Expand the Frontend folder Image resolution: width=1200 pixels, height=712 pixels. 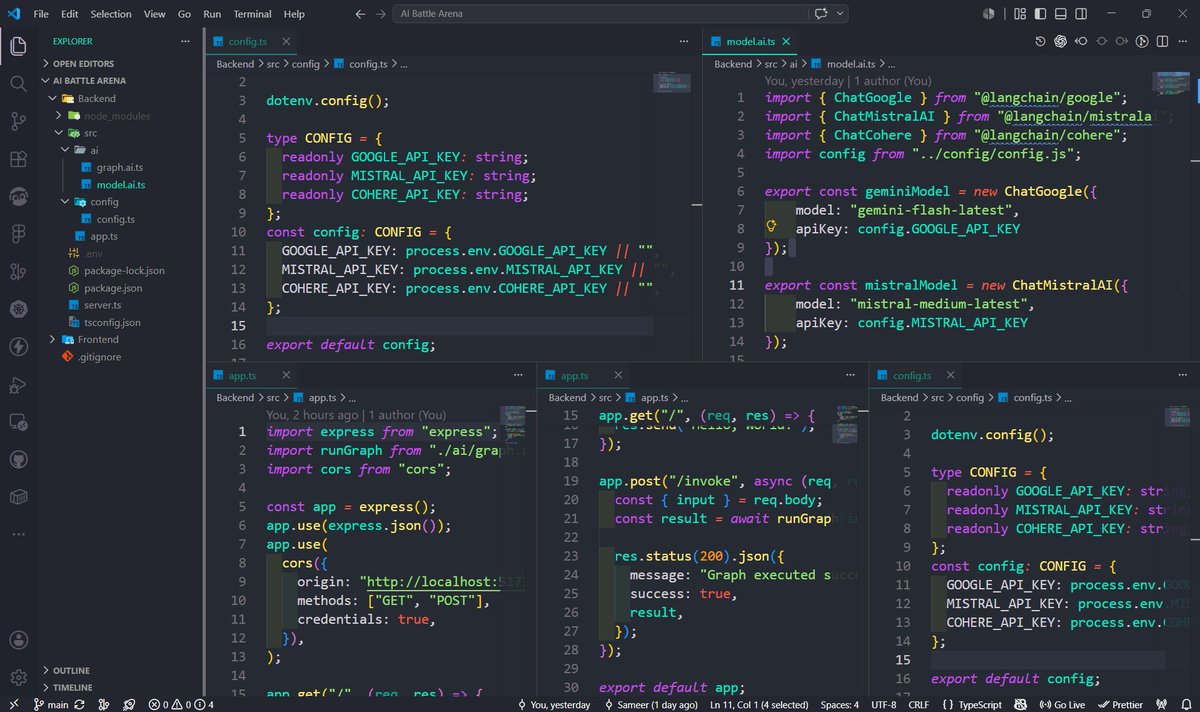point(97,339)
